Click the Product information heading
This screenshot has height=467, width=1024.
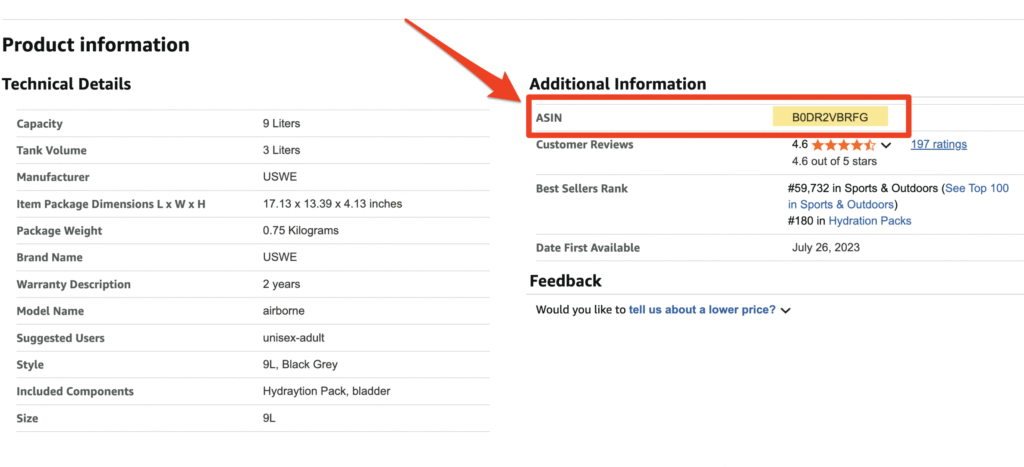pos(96,45)
